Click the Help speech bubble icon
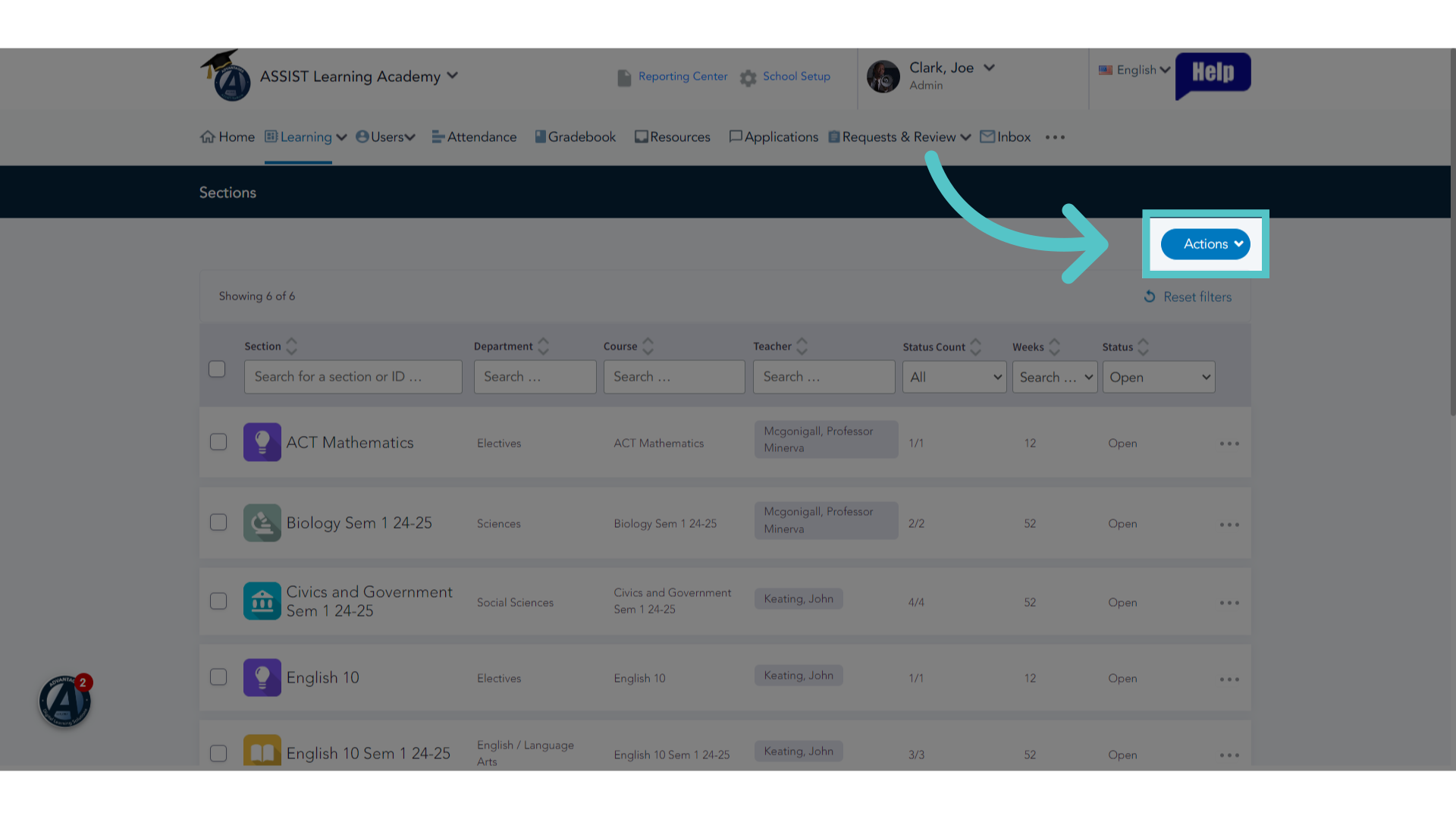Viewport: 1456px width, 819px height. [x=1213, y=74]
